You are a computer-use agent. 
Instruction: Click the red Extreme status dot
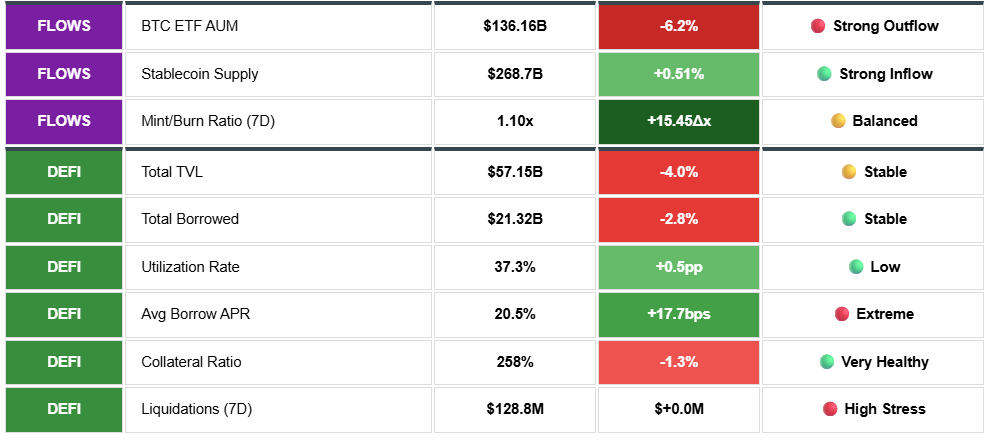point(842,314)
